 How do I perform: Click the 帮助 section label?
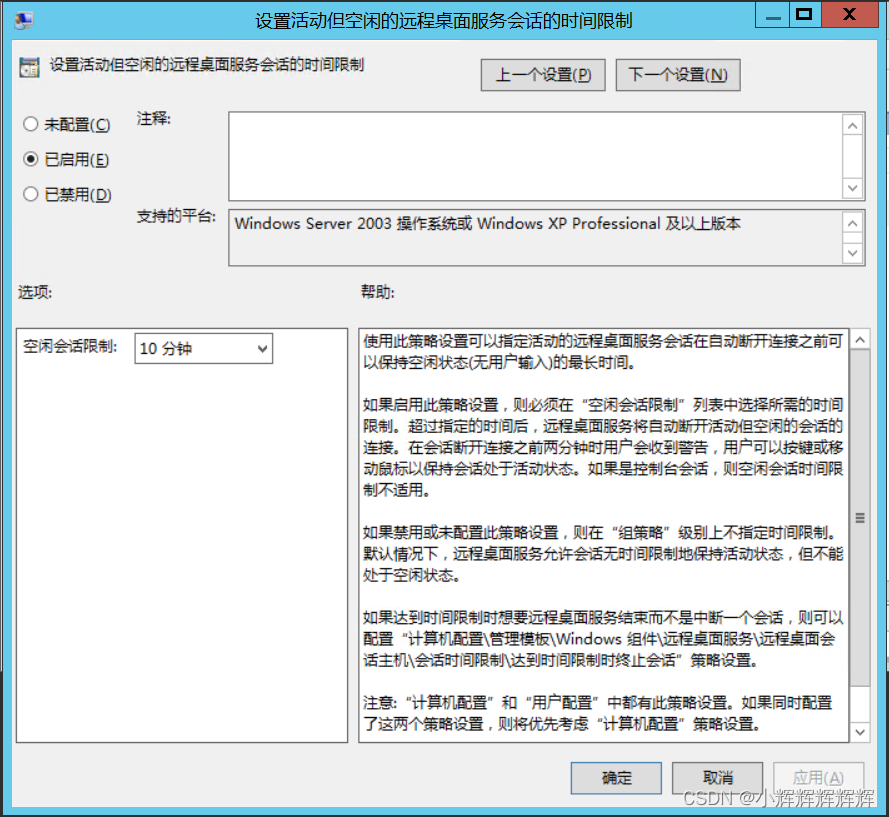coord(378,292)
